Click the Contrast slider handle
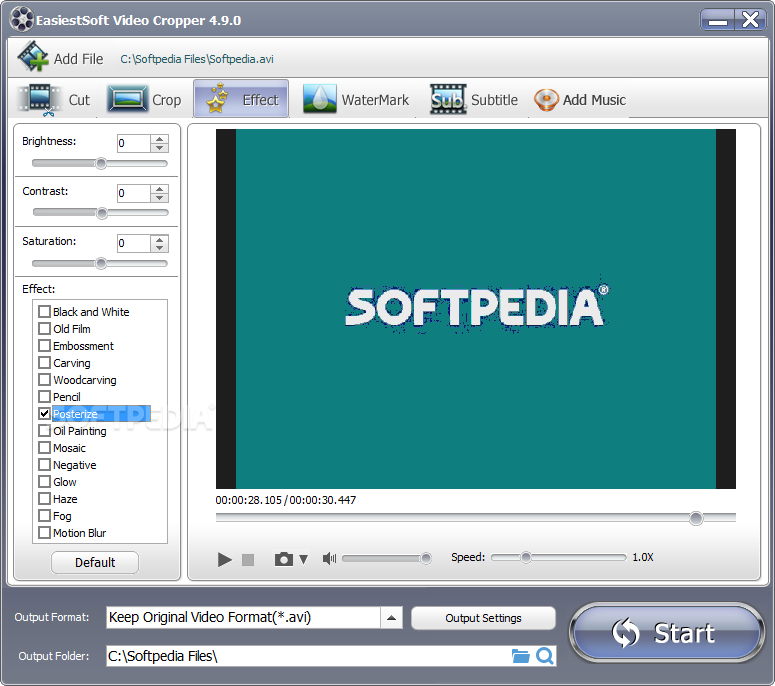The height and width of the screenshot is (686, 775). pos(102,213)
